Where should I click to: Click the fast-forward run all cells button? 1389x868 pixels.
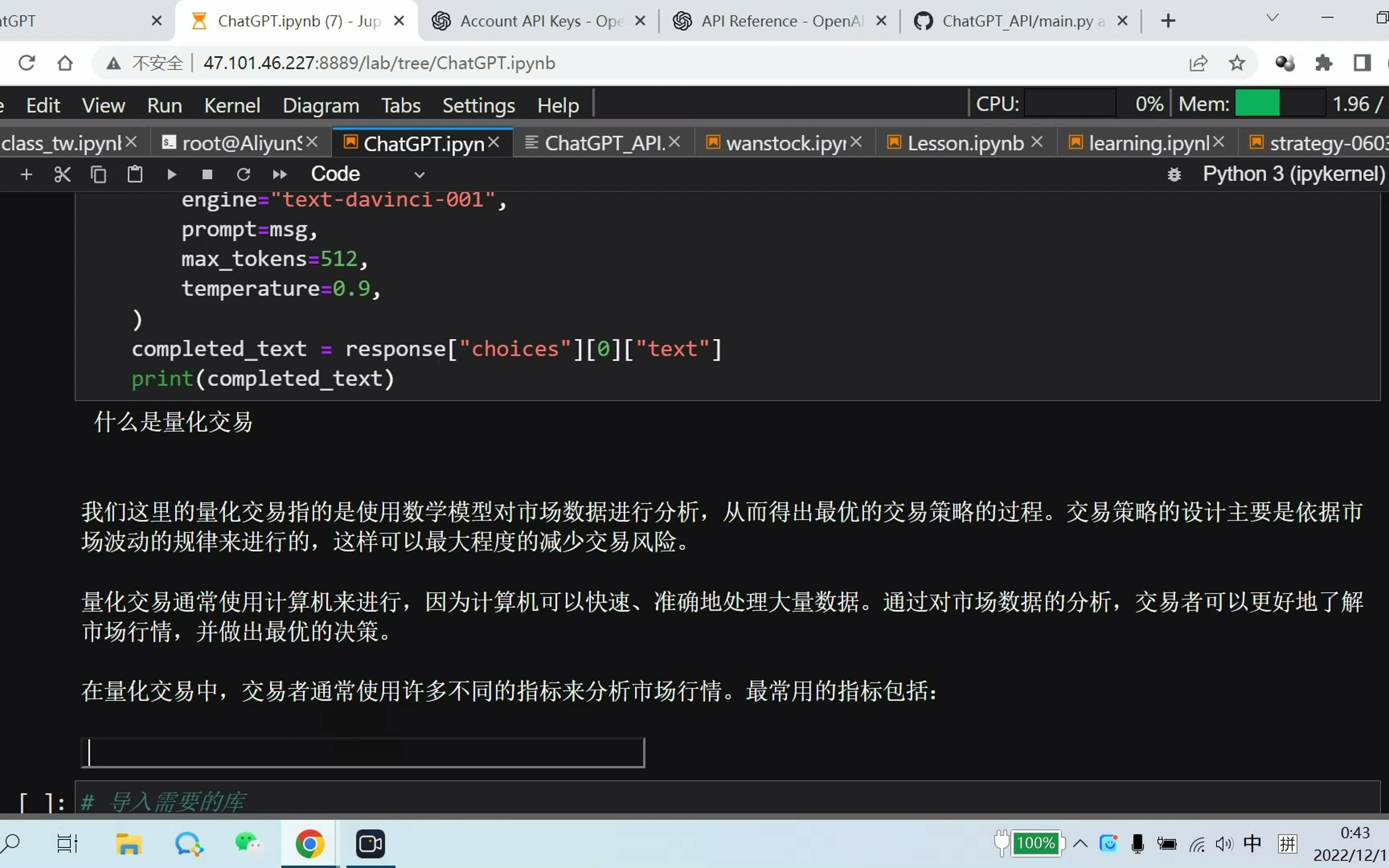(x=279, y=174)
